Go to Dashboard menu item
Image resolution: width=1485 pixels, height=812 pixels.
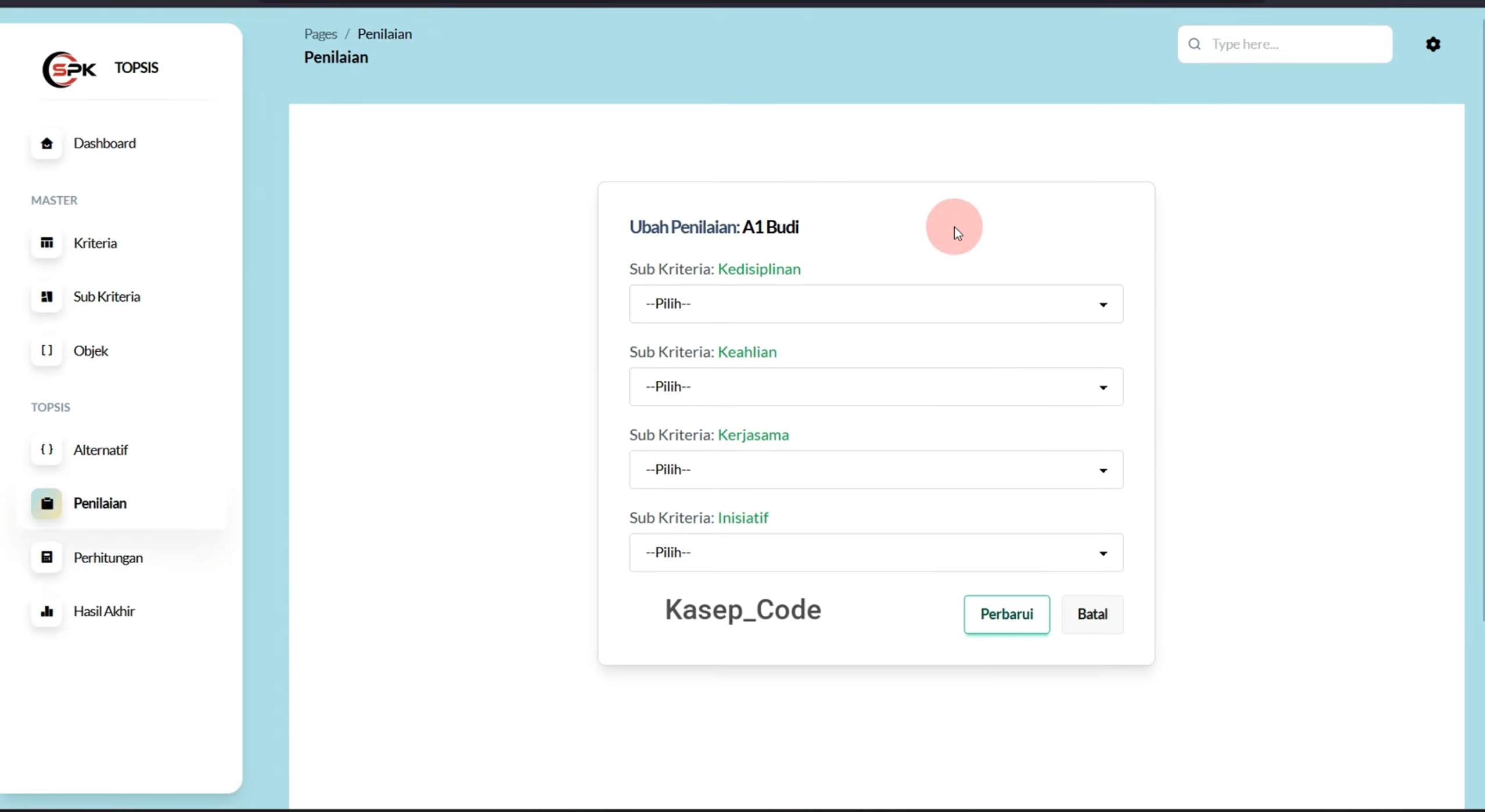pyautogui.click(x=105, y=143)
